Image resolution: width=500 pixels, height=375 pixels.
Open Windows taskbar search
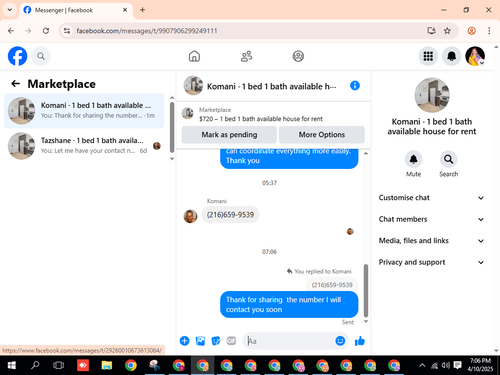tap(35, 365)
